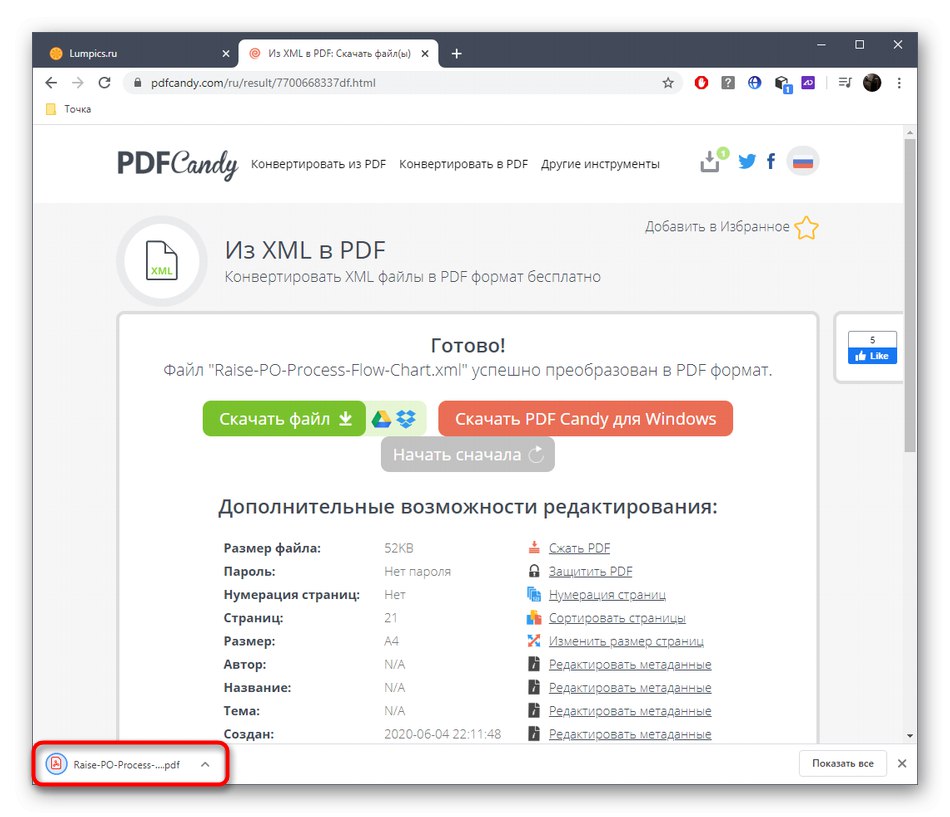950x817 pixels.
Task: Edit metadata in the Автор row
Action: [x=629, y=664]
